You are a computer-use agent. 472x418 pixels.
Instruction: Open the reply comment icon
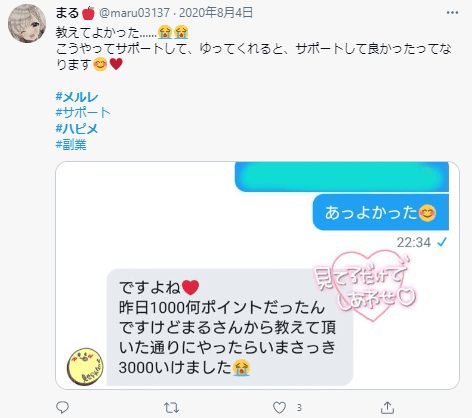(62, 407)
